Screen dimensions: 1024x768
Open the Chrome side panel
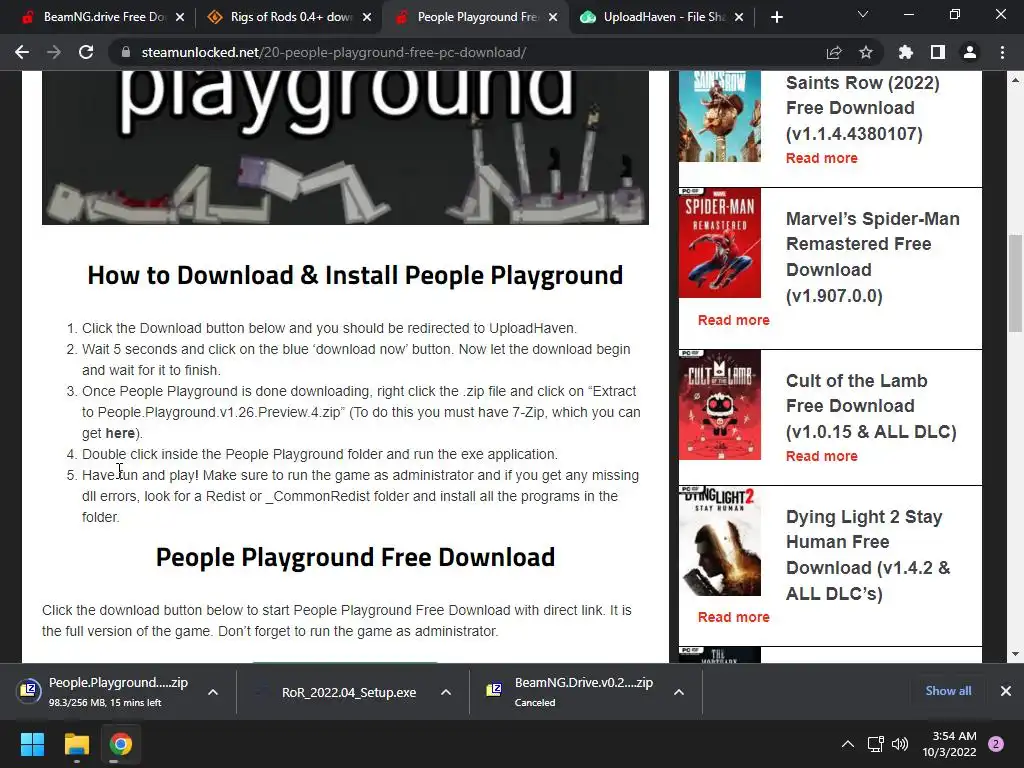tap(938, 52)
